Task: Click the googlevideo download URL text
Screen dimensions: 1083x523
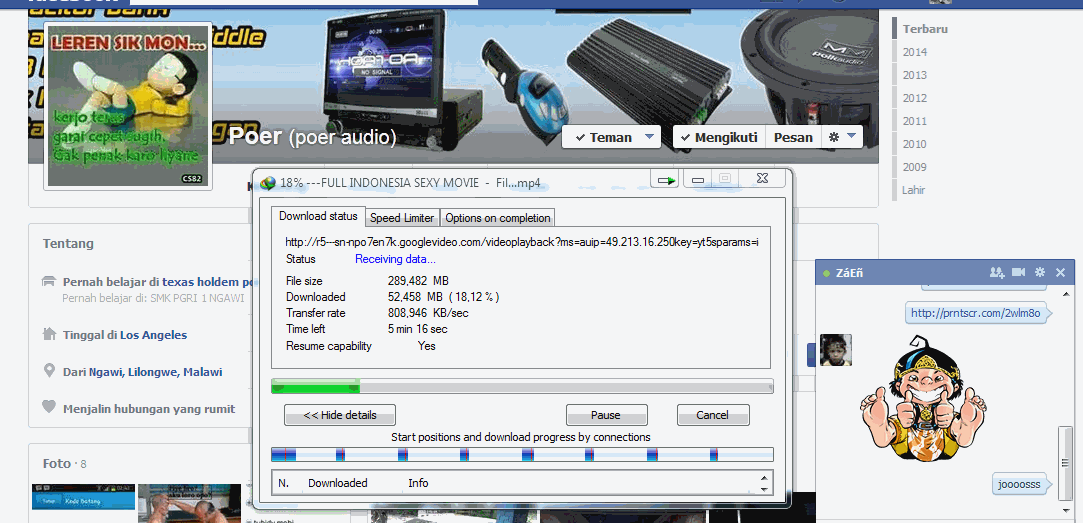Action: pos(522,243)
